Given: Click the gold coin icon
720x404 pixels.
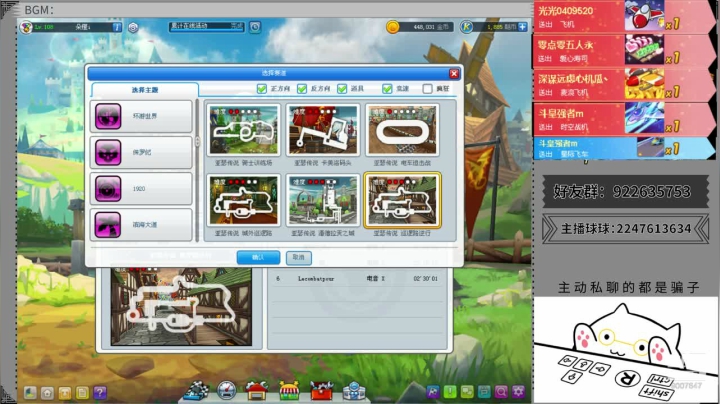Looking at the screenshot, I should (x=393, y=27).
